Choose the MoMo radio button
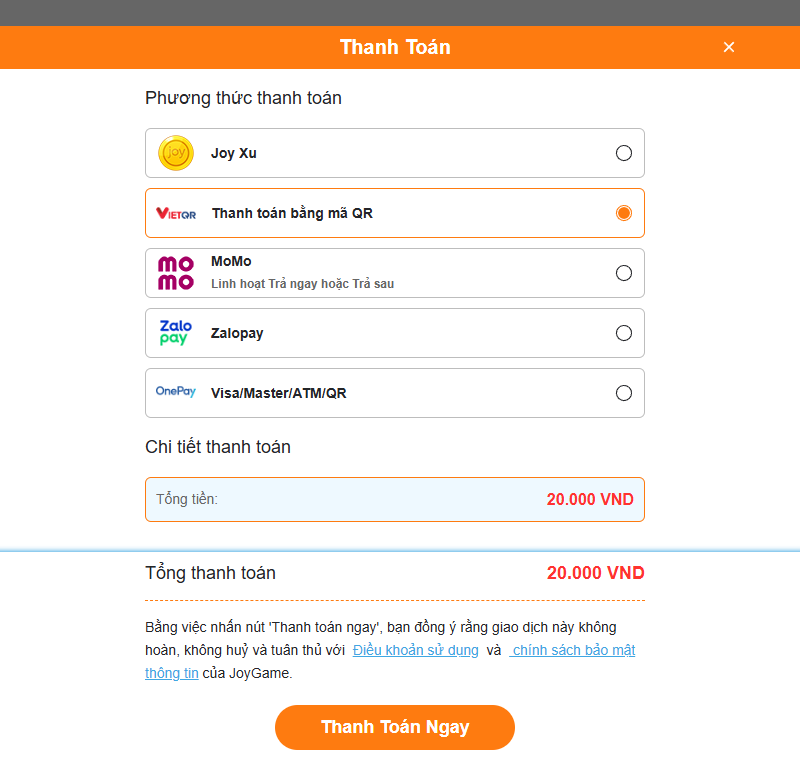Screen dimensions: 800x775 (x=624, y=273)
